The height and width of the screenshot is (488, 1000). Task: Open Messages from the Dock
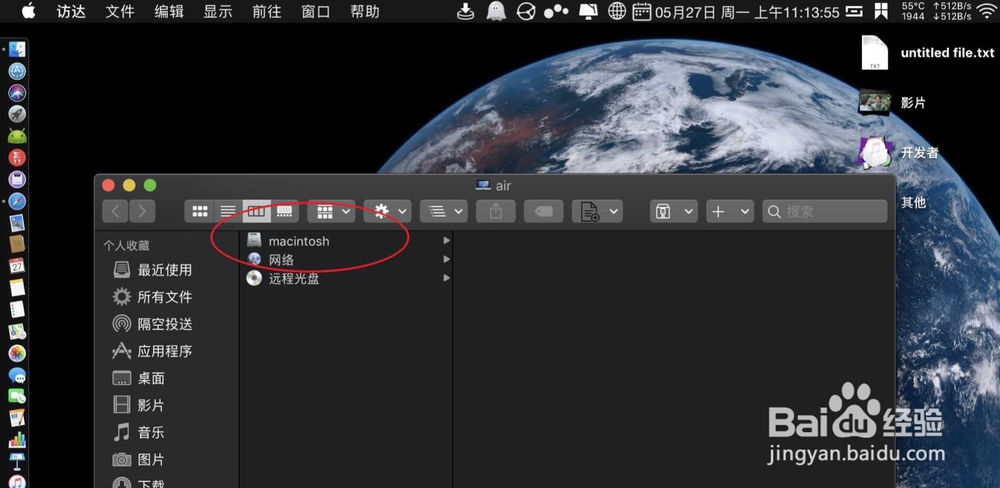coord(17,375)
